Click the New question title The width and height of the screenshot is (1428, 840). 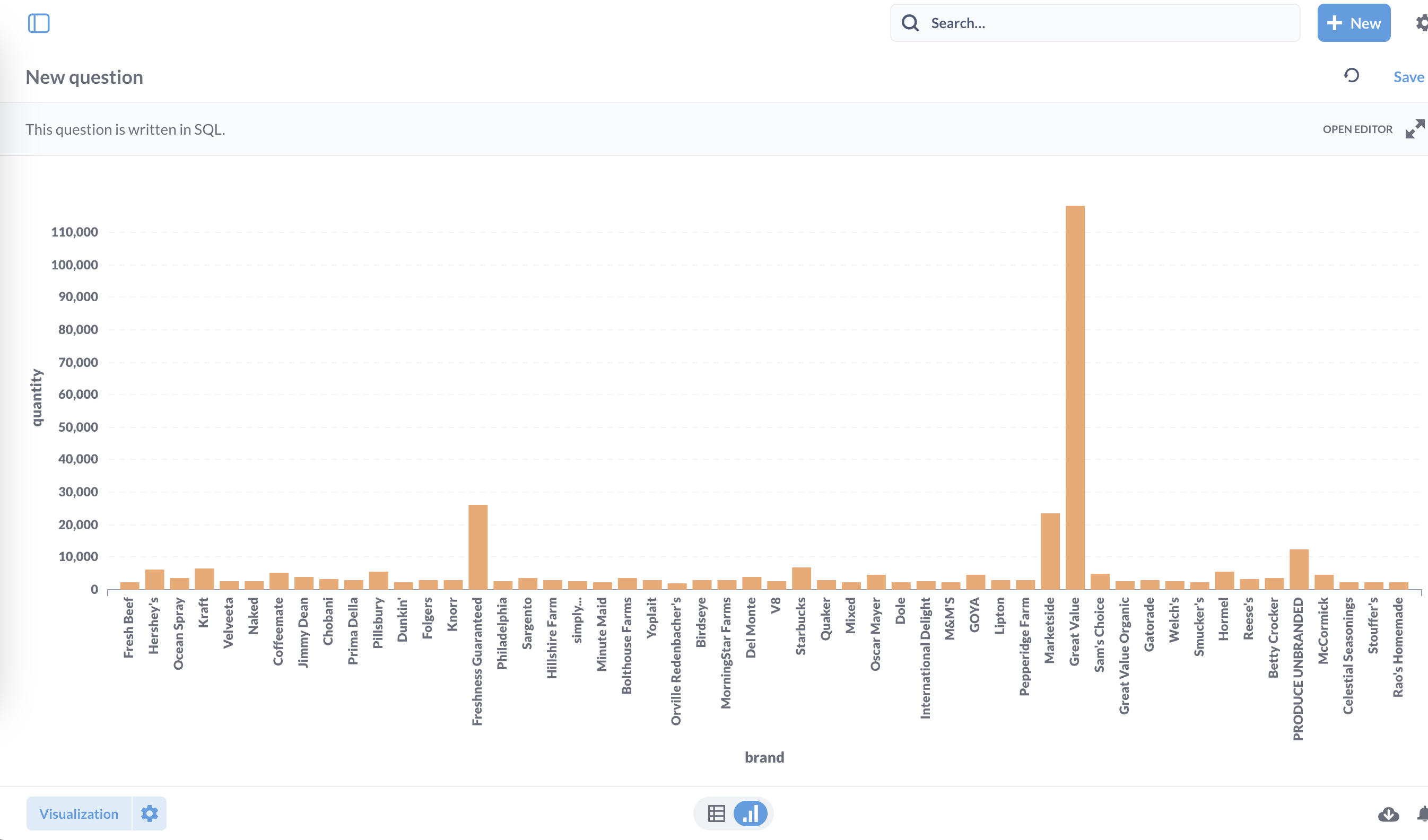pos(84,77)
